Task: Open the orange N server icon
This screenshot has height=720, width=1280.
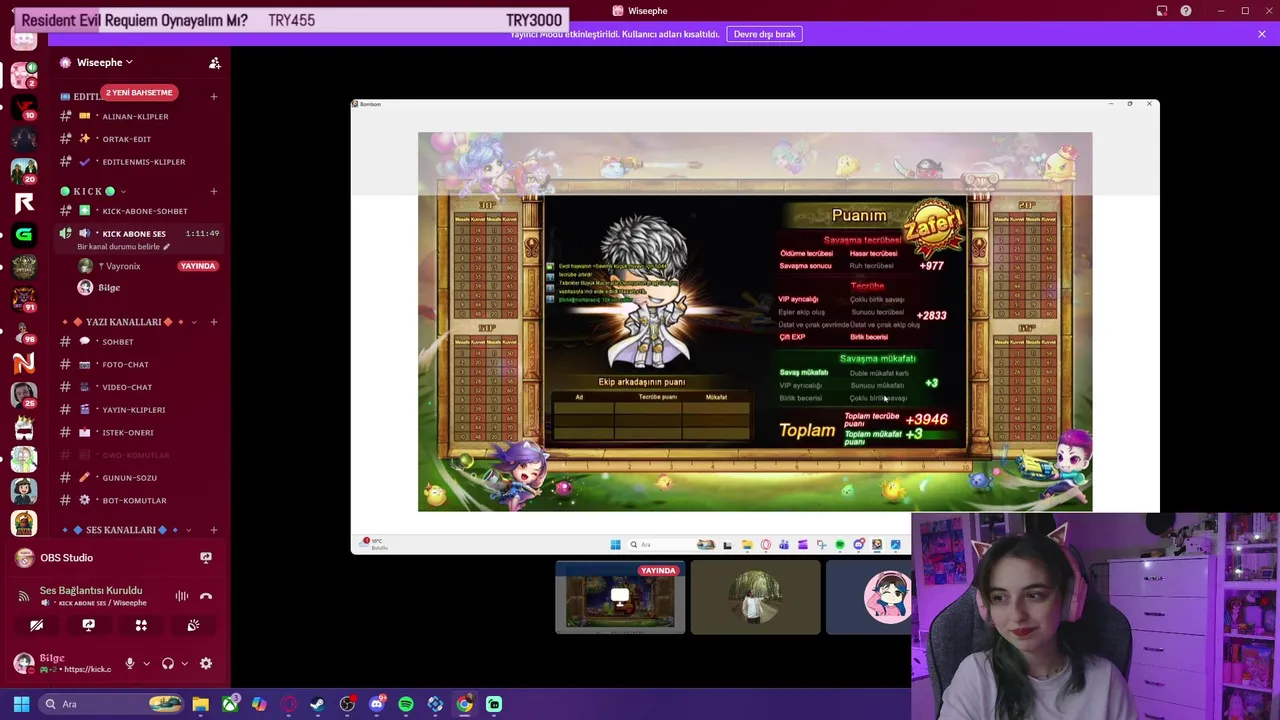Action: coord(24,363)
